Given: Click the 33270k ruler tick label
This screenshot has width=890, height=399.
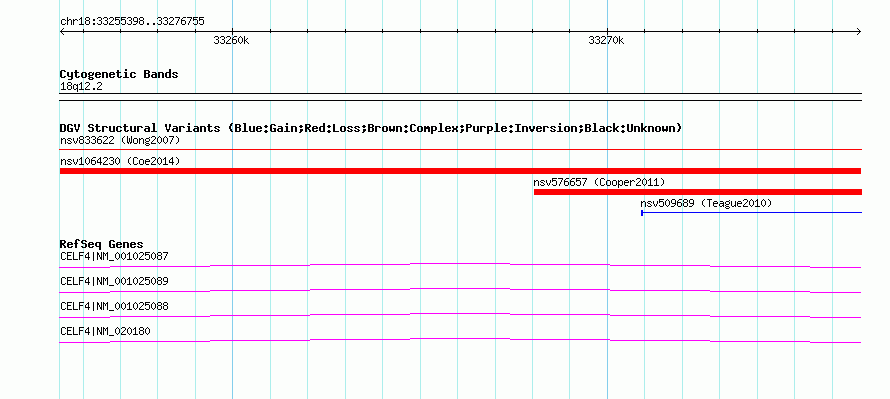Looking at the screenshot, I should pyautogui.click(x=606, y=40).
